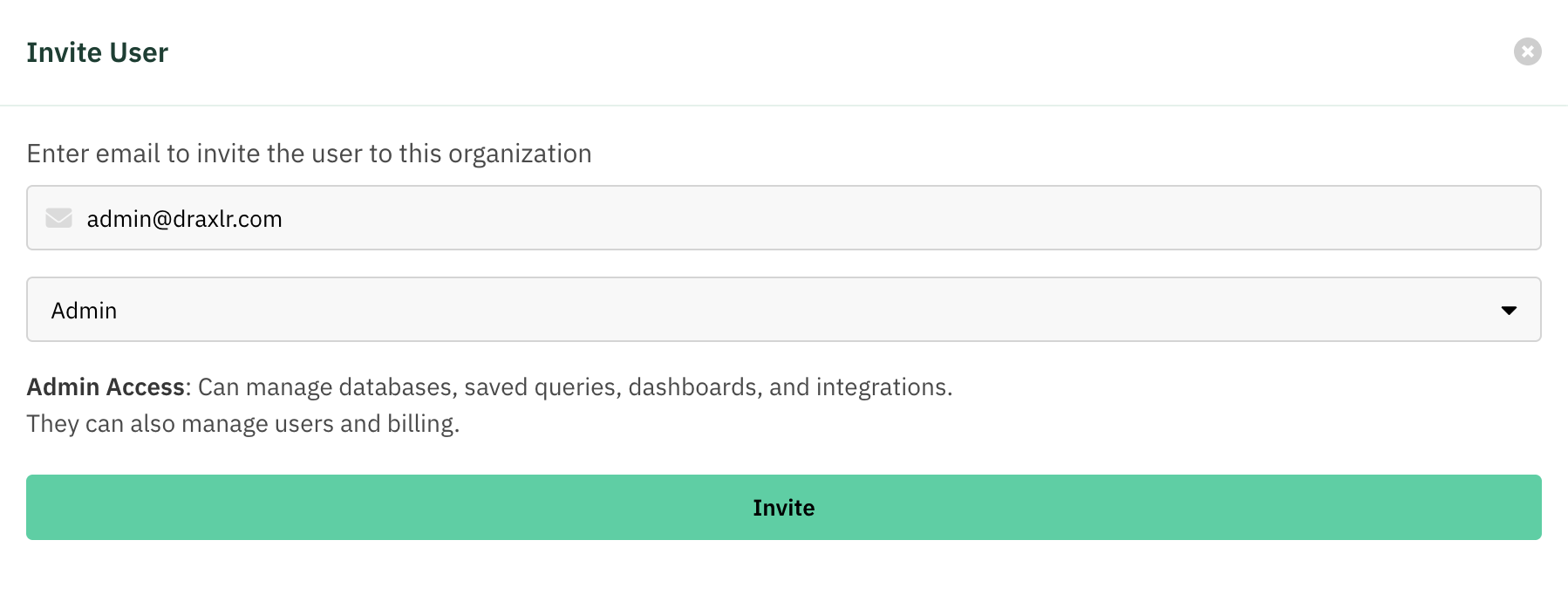Click the bold Admin Access text

pos(106,386)
